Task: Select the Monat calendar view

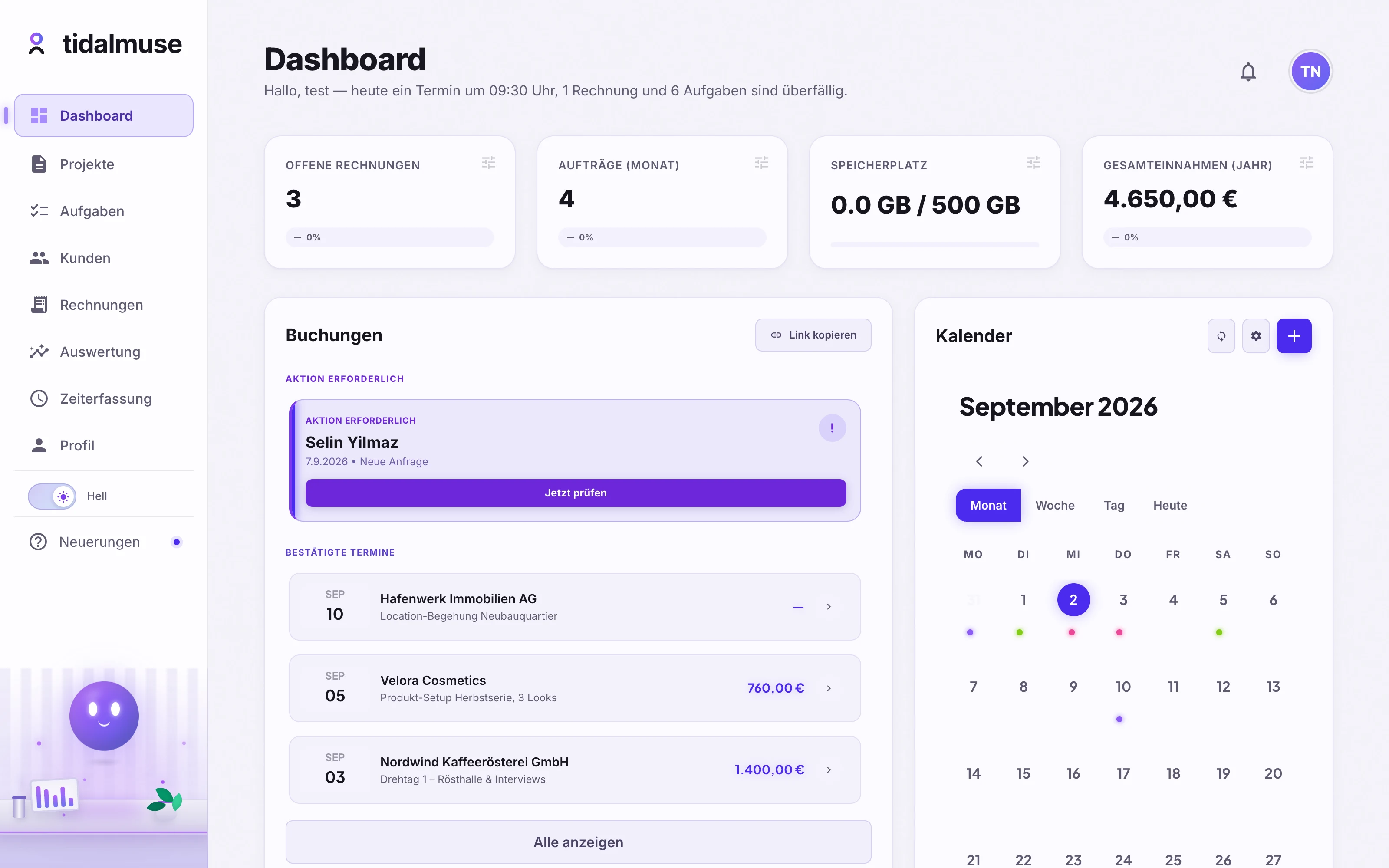Action: [988, 505]
